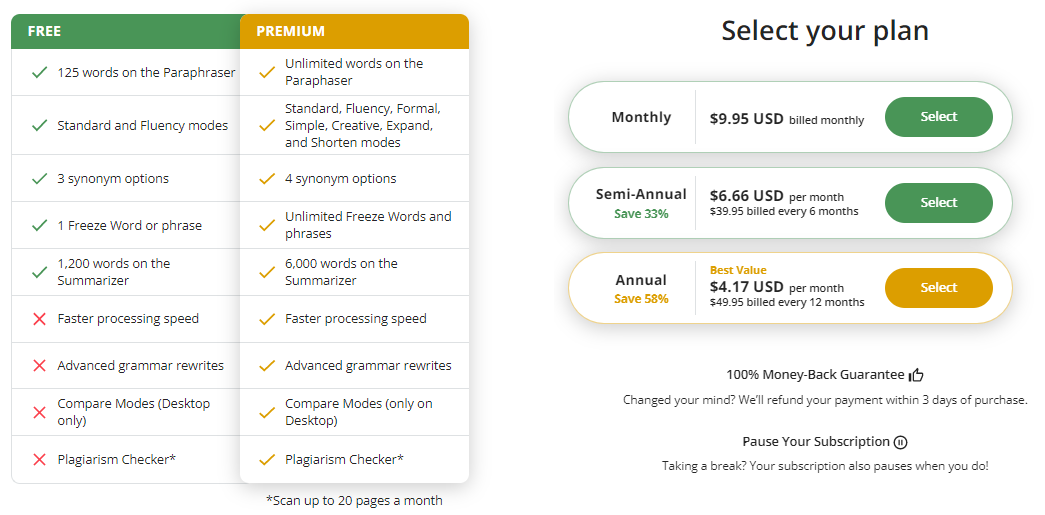Image resolution: width=1045 pixels, height=515 pixels.
Task: Click the thumbs-up Money-Back Guarantee icon
Action: click(916, 375)
